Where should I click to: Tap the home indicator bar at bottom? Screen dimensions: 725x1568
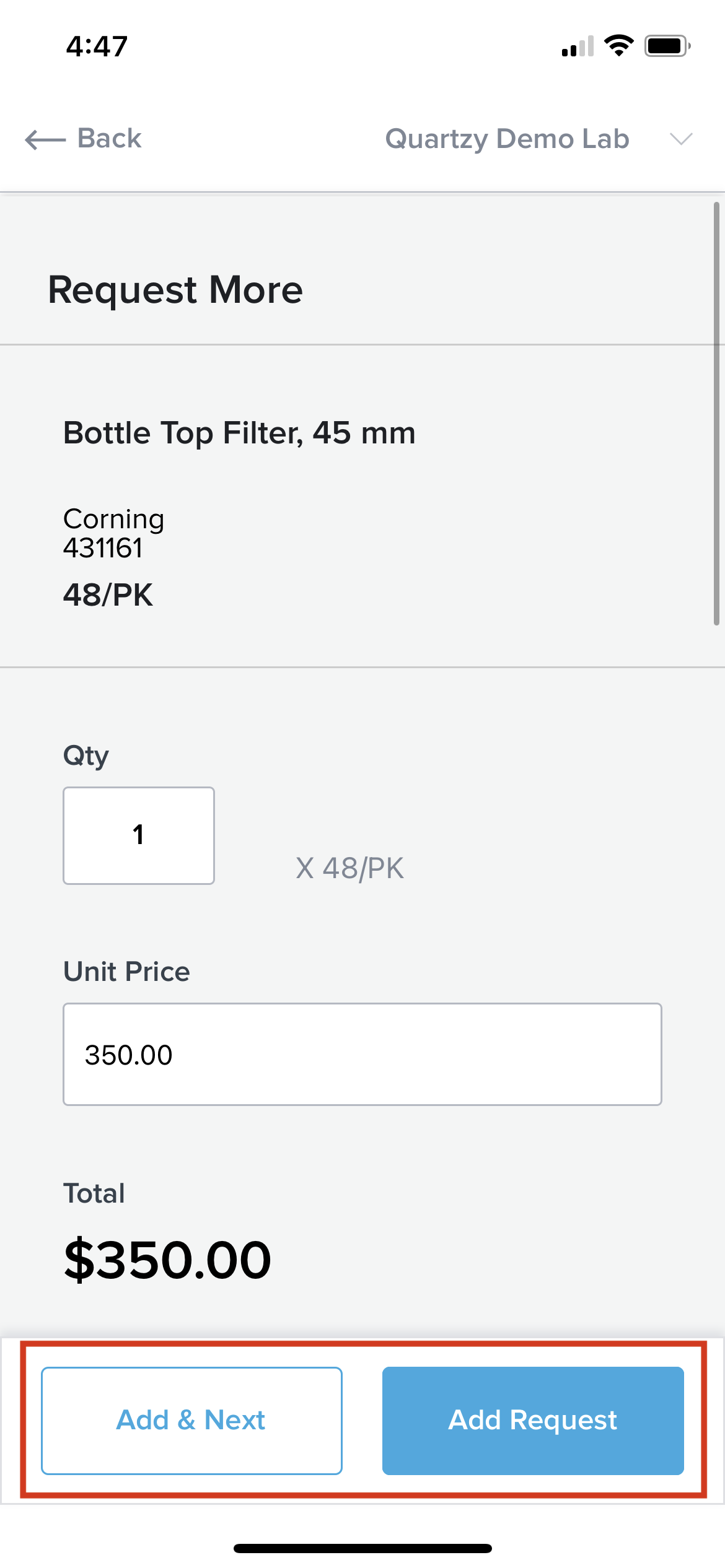(362, 1548)
